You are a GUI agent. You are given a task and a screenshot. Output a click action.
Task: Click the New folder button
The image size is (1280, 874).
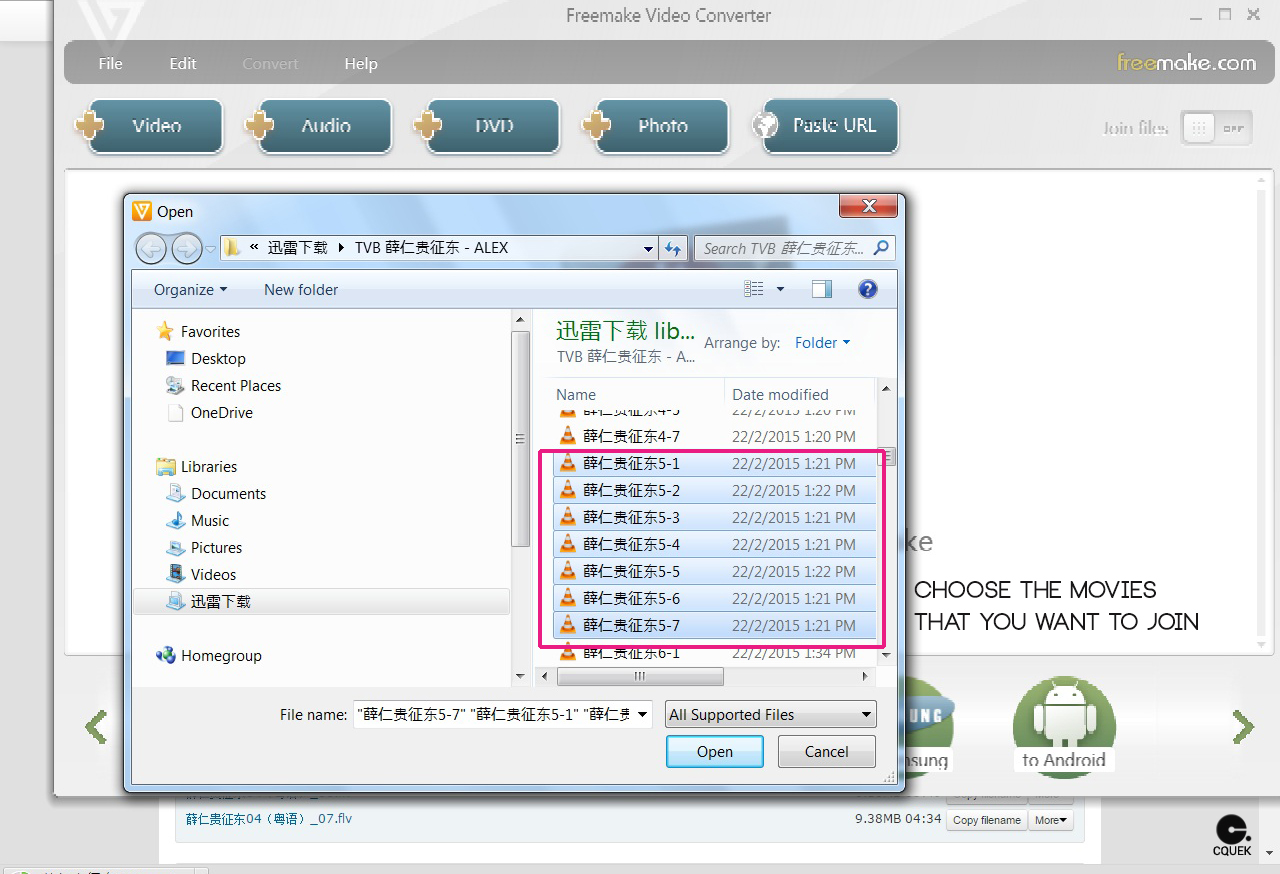[x=301, y=290]
